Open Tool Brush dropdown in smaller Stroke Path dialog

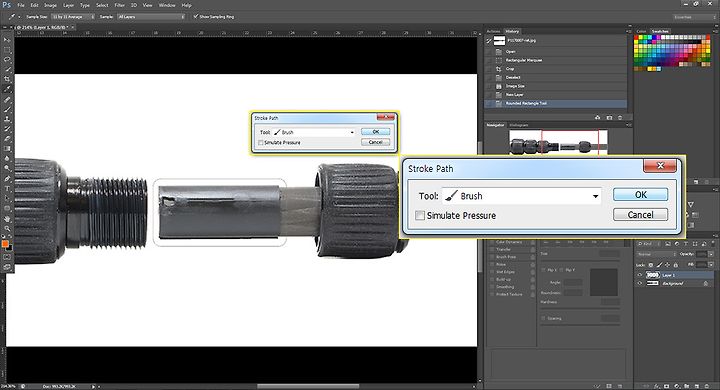pos(314,132)
